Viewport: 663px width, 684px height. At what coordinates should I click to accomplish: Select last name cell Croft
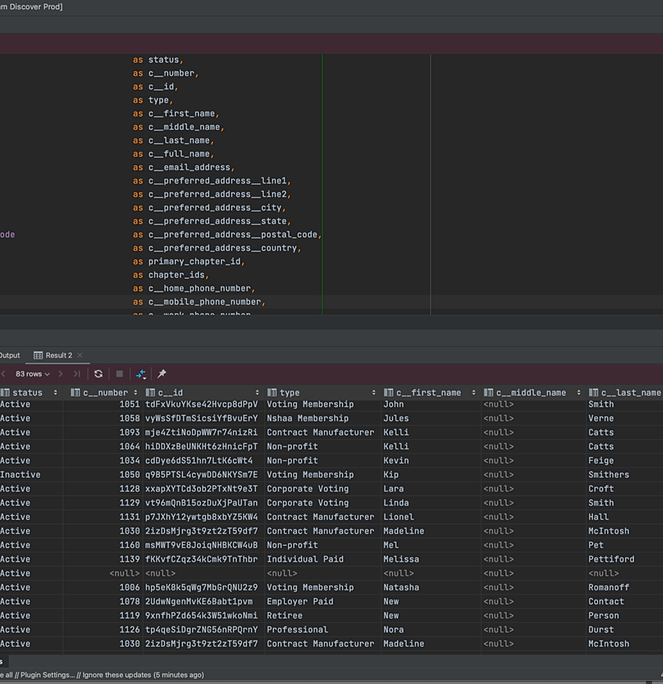[x=601, y=489]
